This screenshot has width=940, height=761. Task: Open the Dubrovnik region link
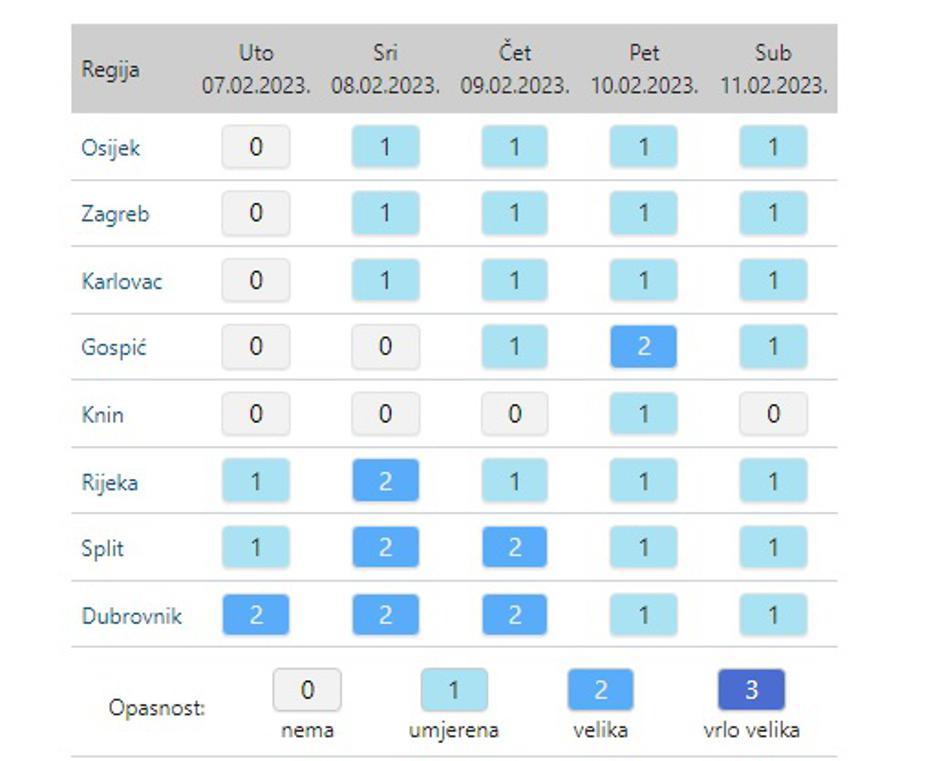pyautogui.click(x=131, y=616)
